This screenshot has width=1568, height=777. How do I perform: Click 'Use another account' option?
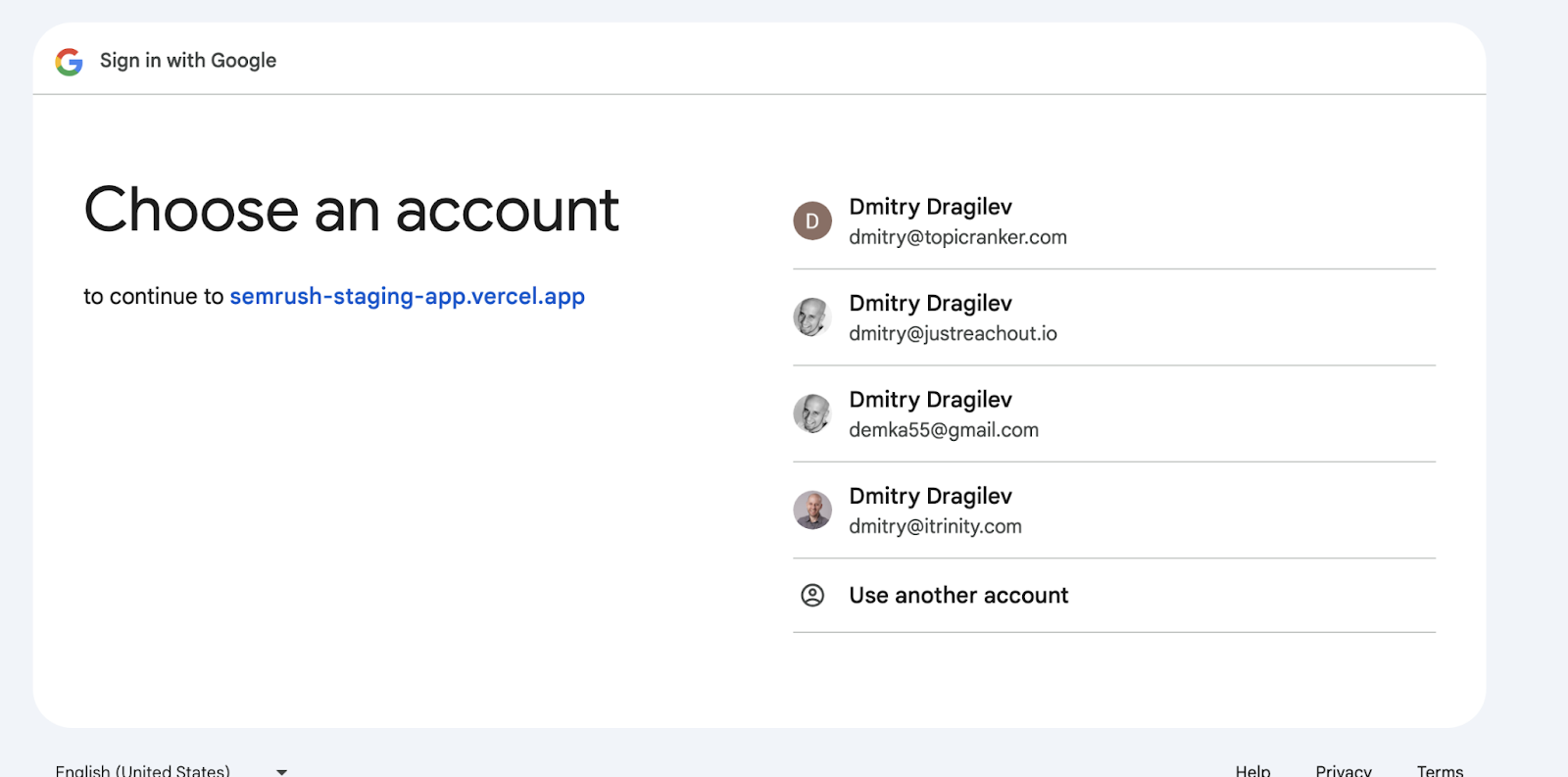coord(957,596)
